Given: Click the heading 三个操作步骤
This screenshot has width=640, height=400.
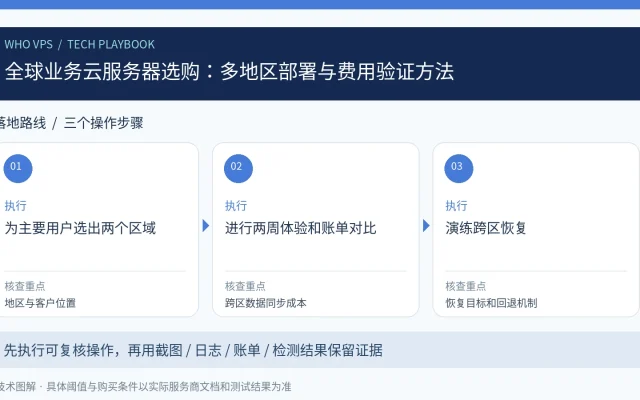Looking at the screenshot, I should click(104, 123).
